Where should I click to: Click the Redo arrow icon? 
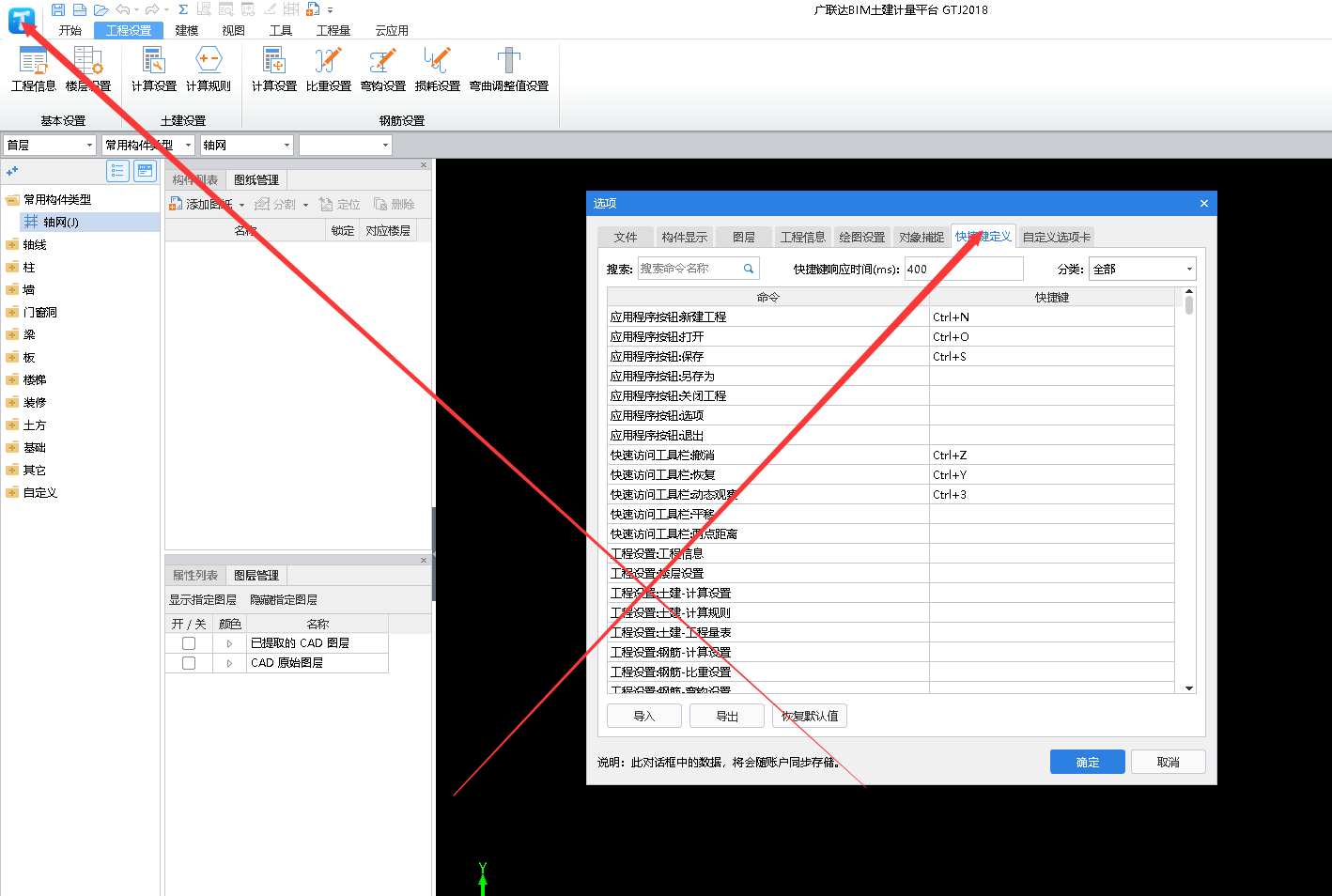152,9
